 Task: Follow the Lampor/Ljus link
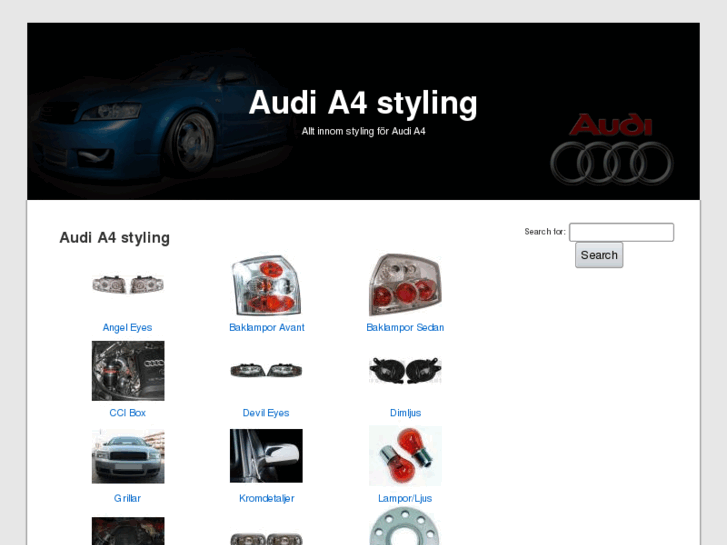pyautogui.click(x=405, y=498)
